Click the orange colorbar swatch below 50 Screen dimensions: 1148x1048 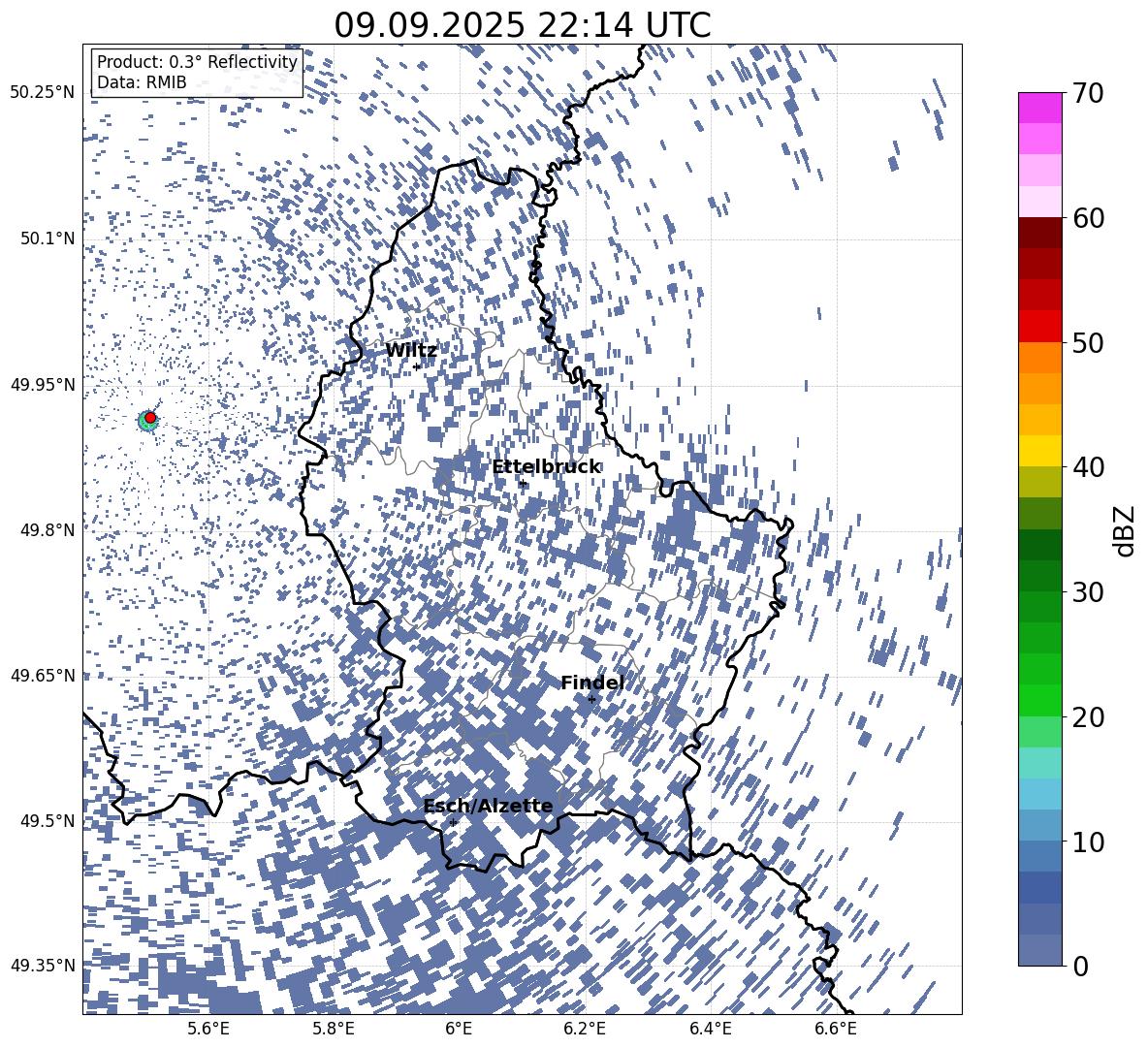1039,357
